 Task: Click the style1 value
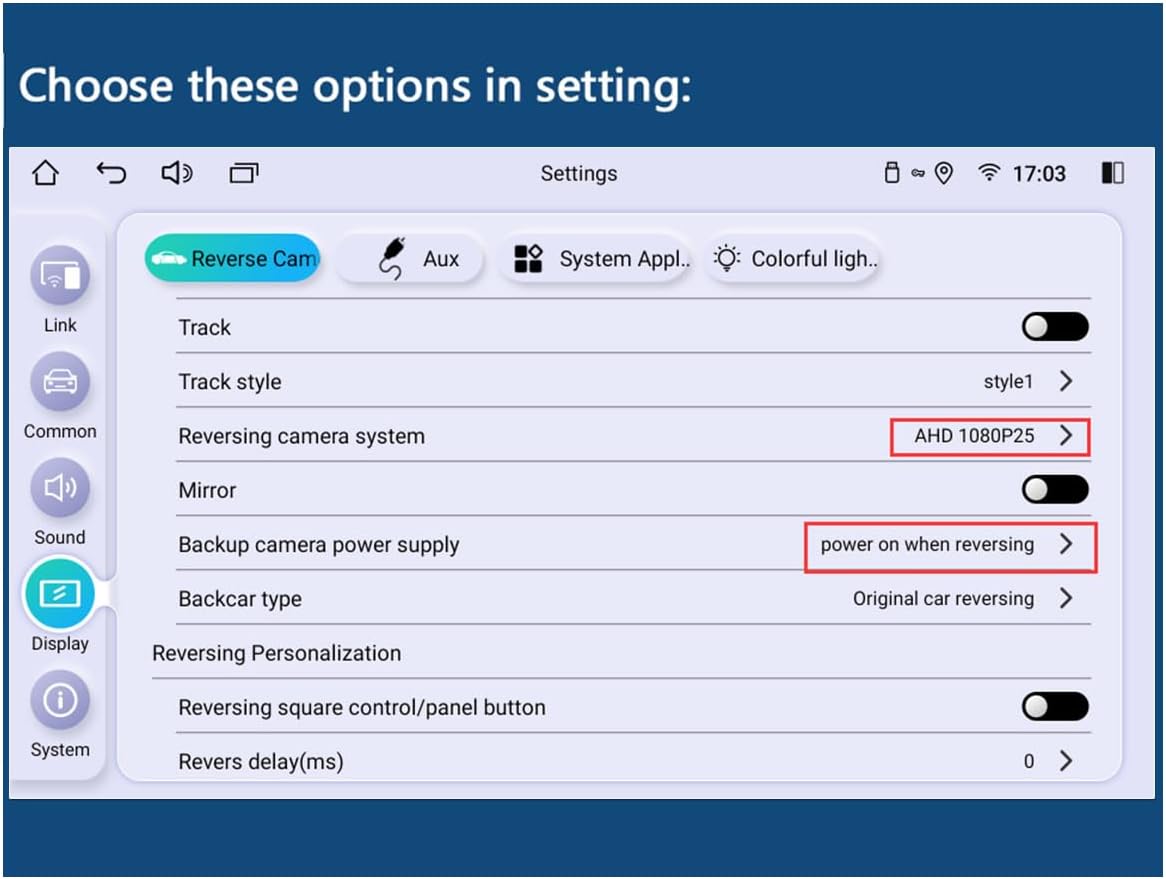(x=1008, y=381)
